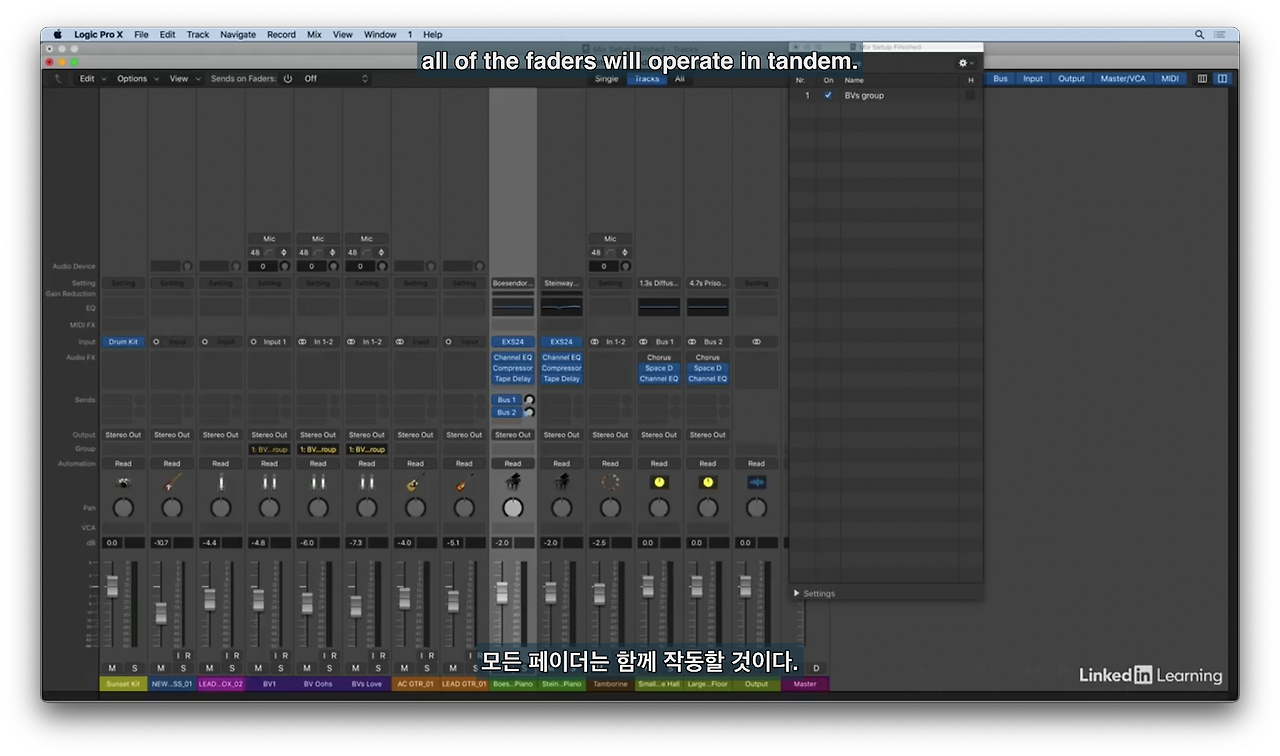Screen dimensions: 1280x756
Task: Click the BVs Love channel track icon
Action: pyautogui.click(x=367, y=483)
